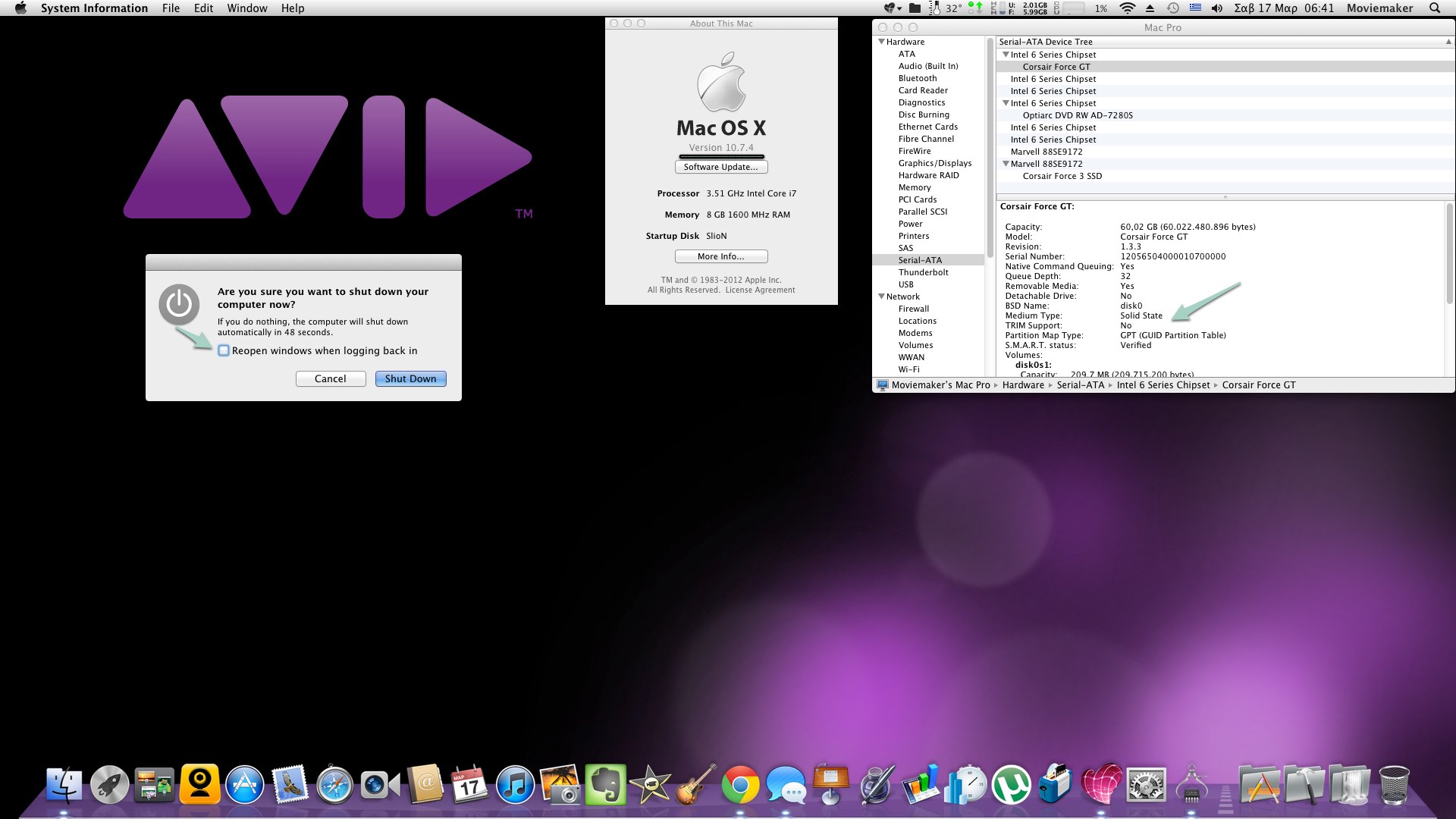Open the License Agreement link
This screenshot has height=819, width=1456.
pyautogui.click(x=760, y=290)
